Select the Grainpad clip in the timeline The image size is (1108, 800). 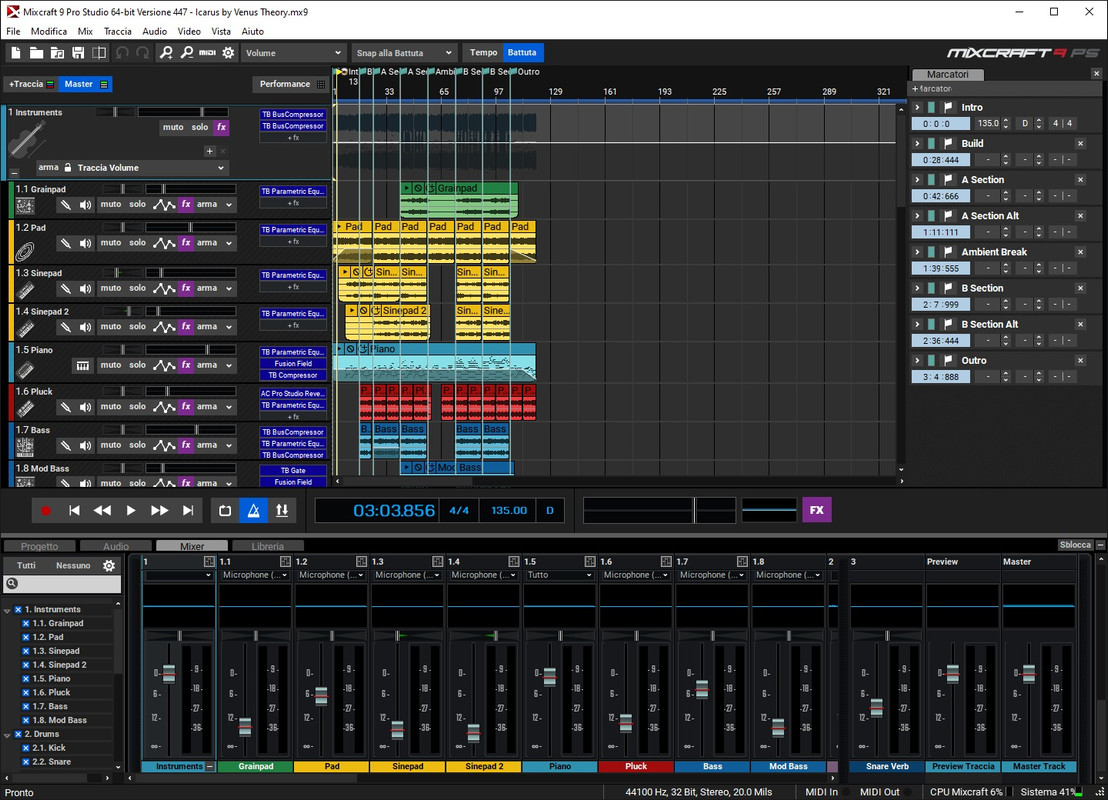pos(459,200)
